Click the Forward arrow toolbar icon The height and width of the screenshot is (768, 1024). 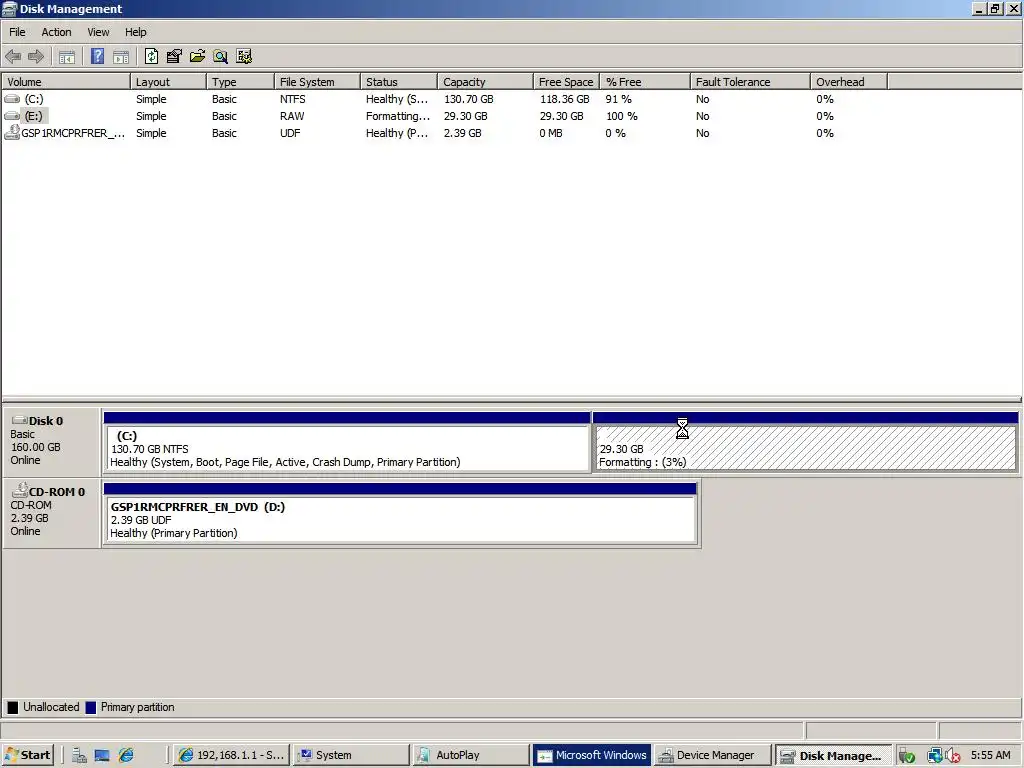36,57
